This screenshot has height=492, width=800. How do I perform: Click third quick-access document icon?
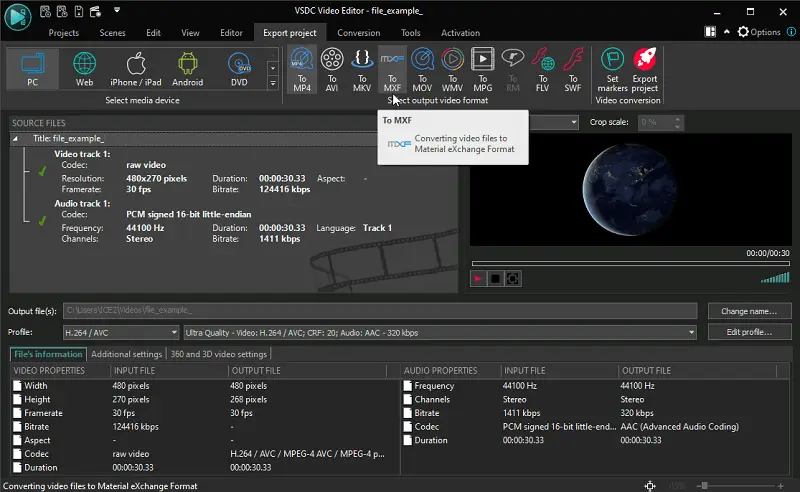[79, 11]
